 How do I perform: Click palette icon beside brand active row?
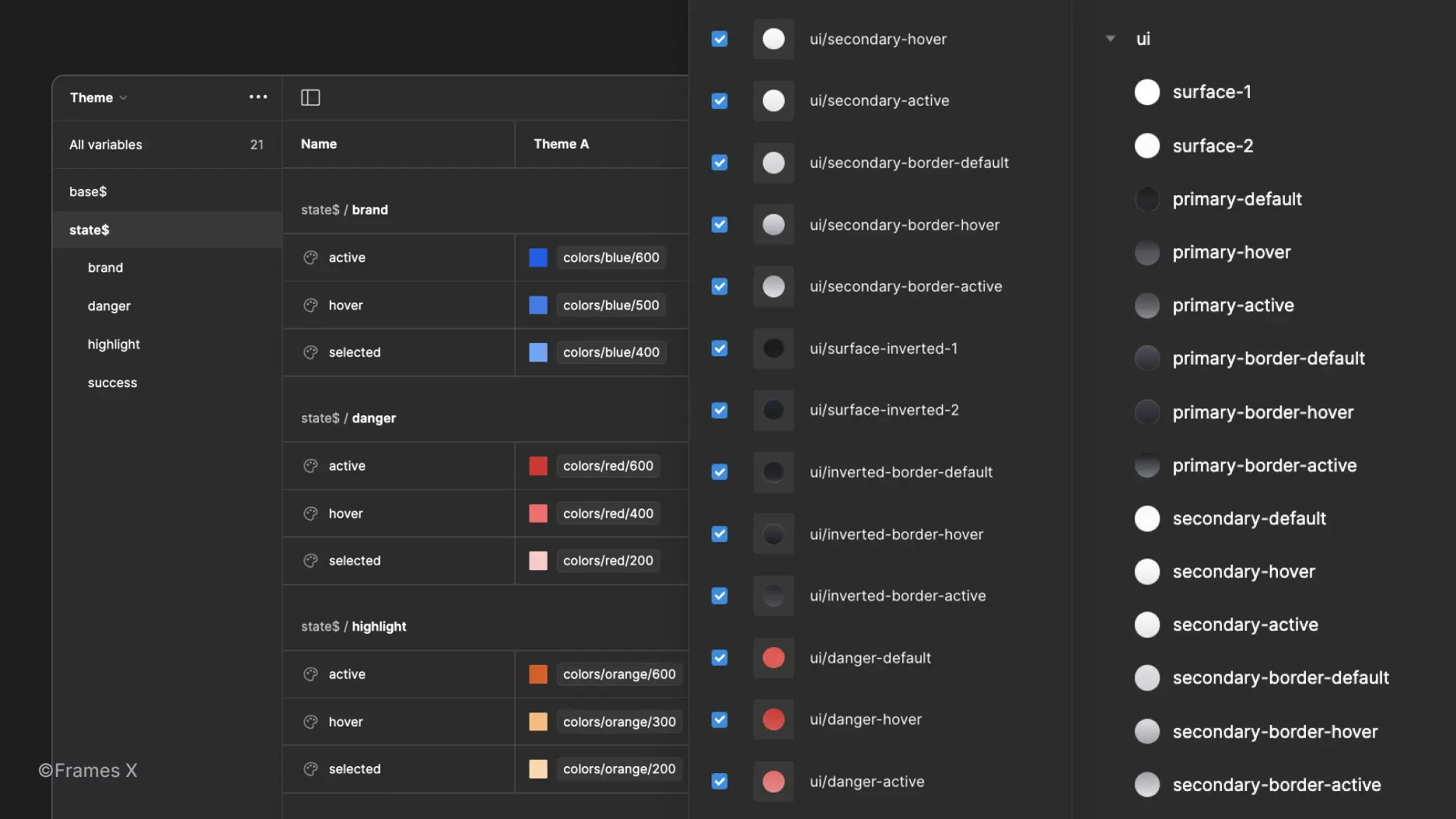(x=310, y=257)
